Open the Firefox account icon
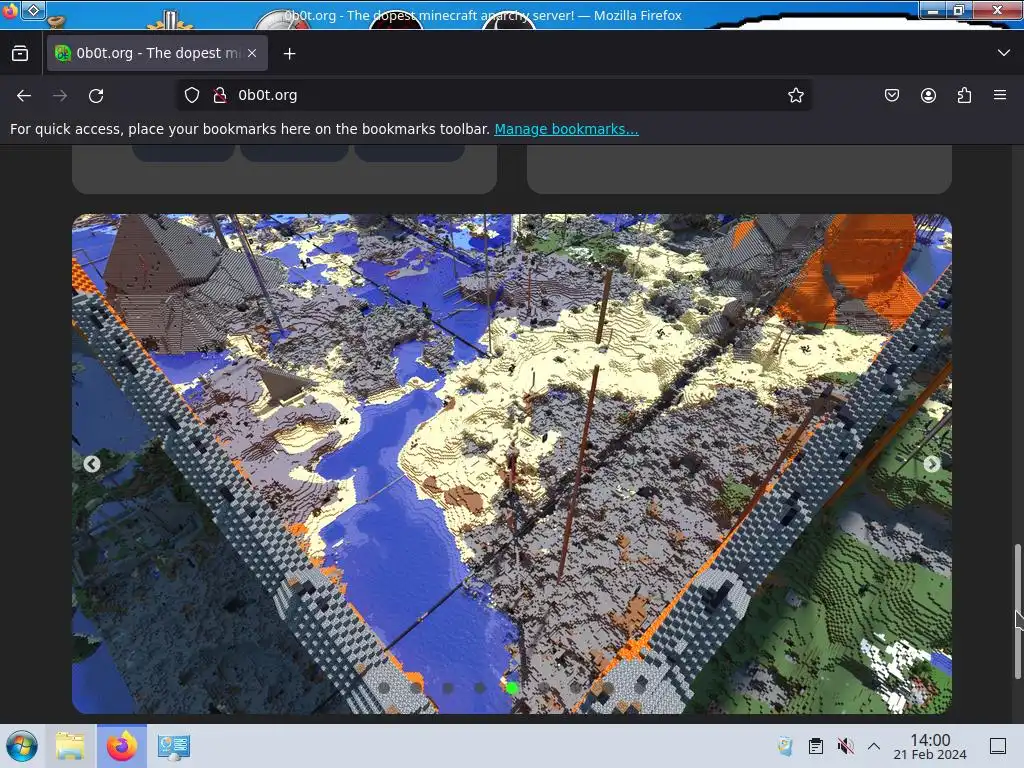The image size is (1024, 768). tap(928, 95)
